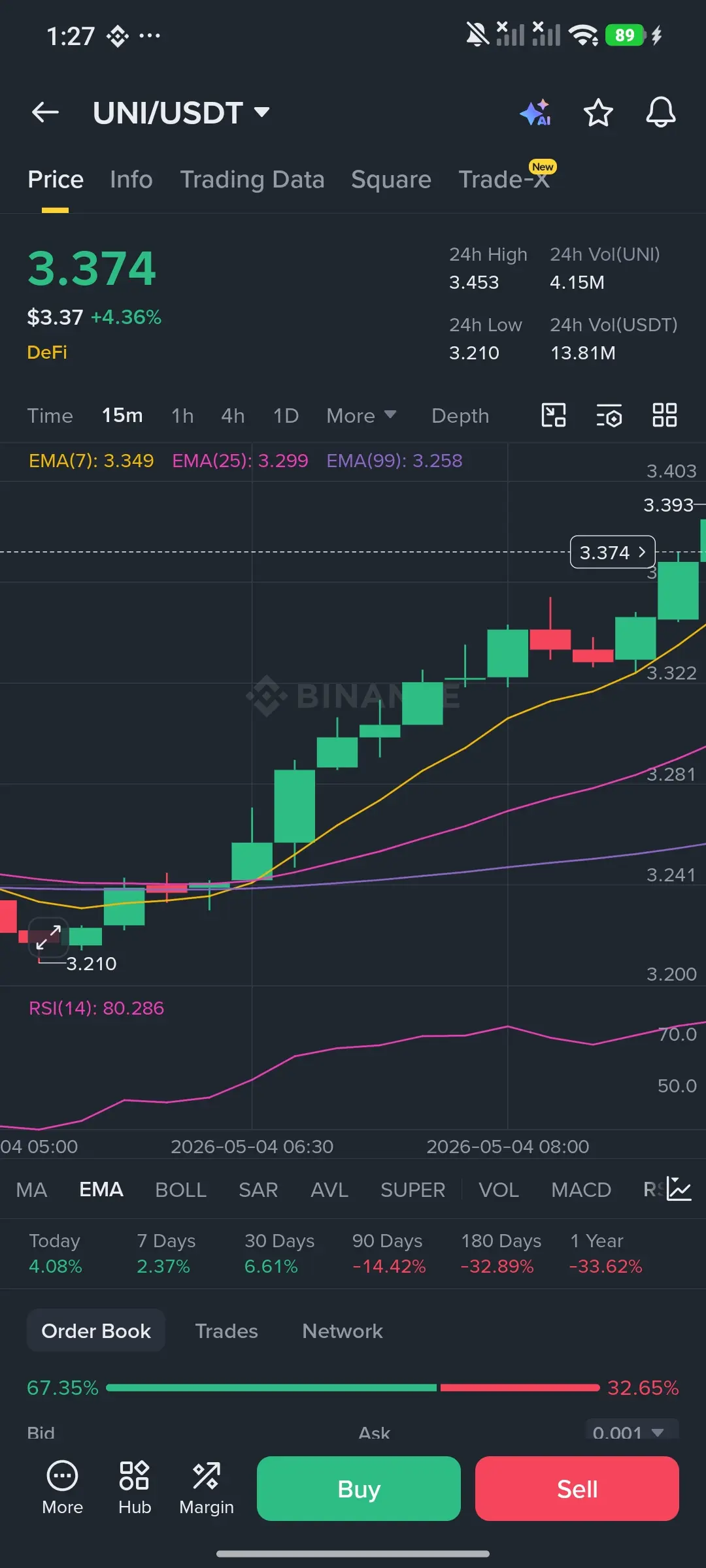Open the UNI/USDT pair selector dropdown
Screen dimensions: 706x1568
click(181, 113)
